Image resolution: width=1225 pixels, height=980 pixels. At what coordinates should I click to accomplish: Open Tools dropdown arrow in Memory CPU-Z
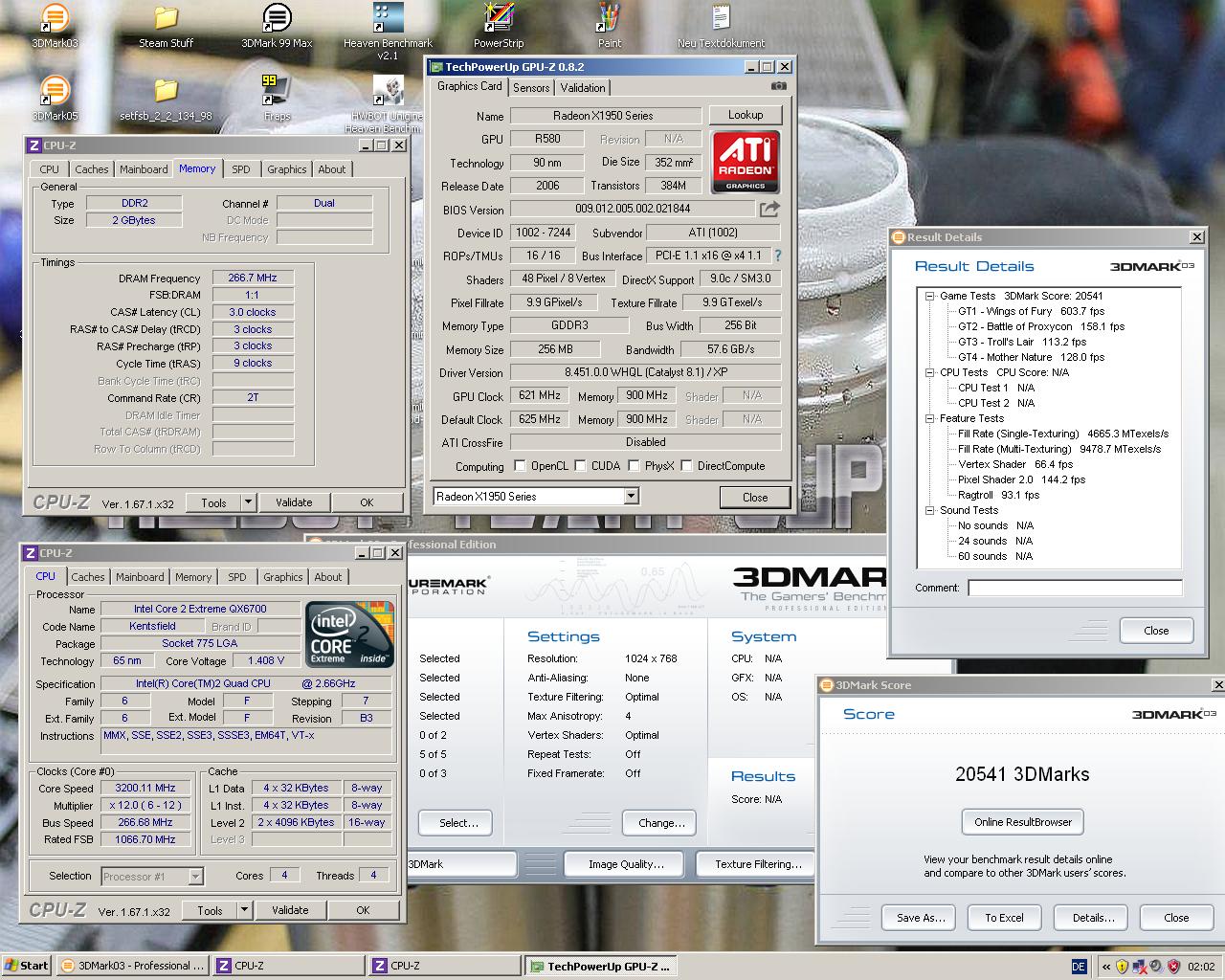tap(248, 502)
